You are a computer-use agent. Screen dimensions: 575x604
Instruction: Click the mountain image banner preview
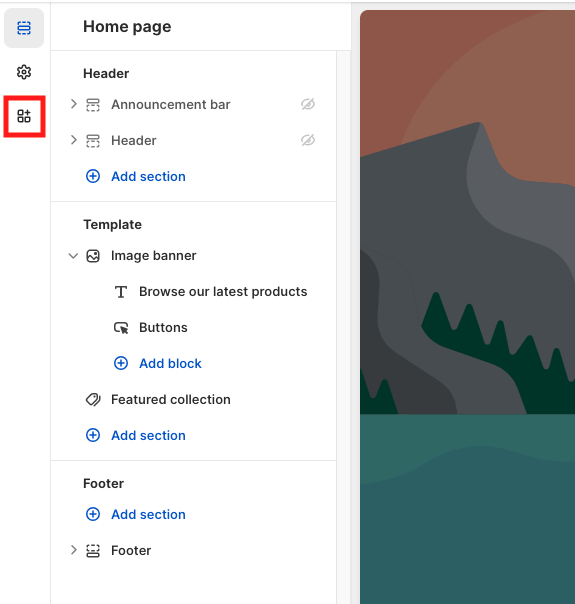[467, 307]
